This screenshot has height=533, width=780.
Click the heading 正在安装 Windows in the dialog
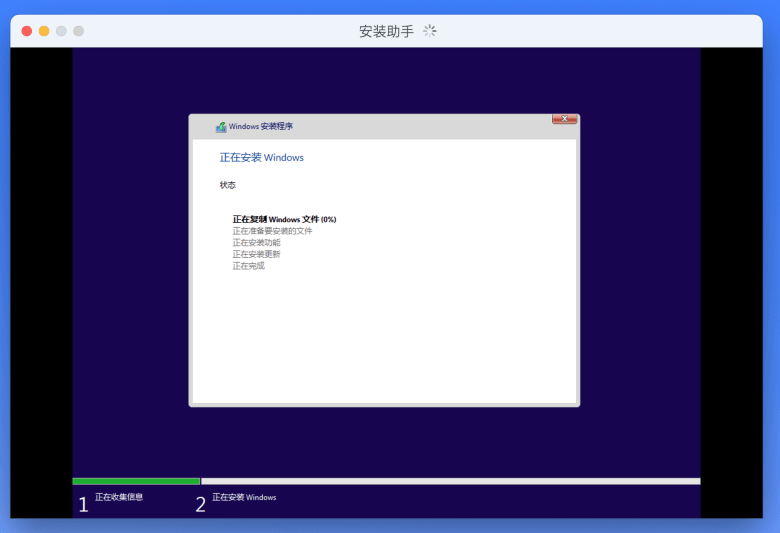coord(262,157)
